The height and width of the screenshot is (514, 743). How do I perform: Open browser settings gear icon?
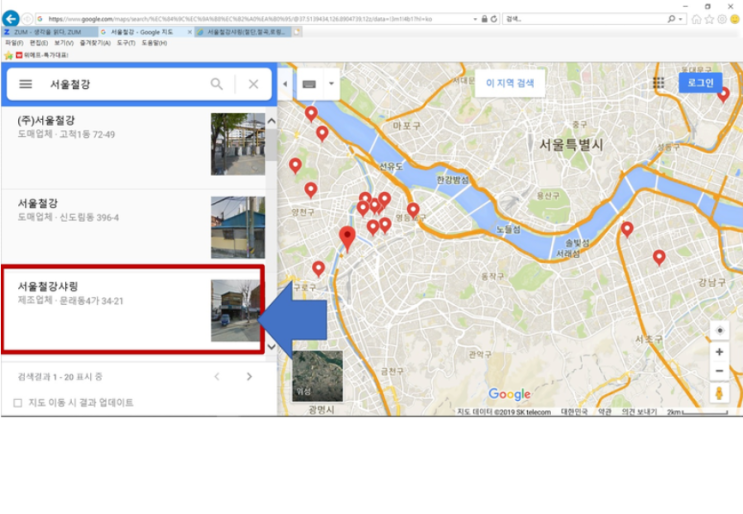pos(722,19)
